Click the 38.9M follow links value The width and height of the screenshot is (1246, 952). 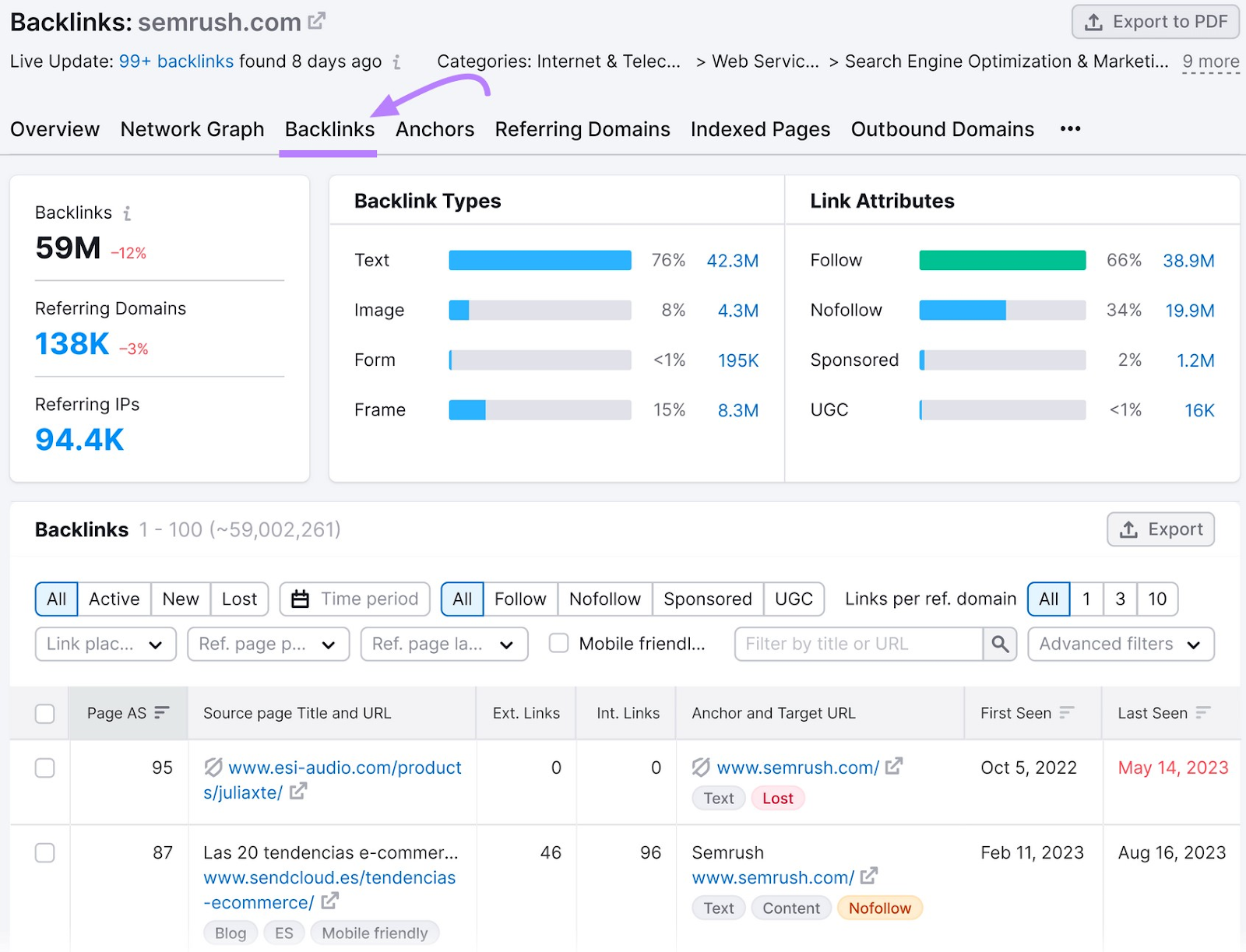(1188, 261)
